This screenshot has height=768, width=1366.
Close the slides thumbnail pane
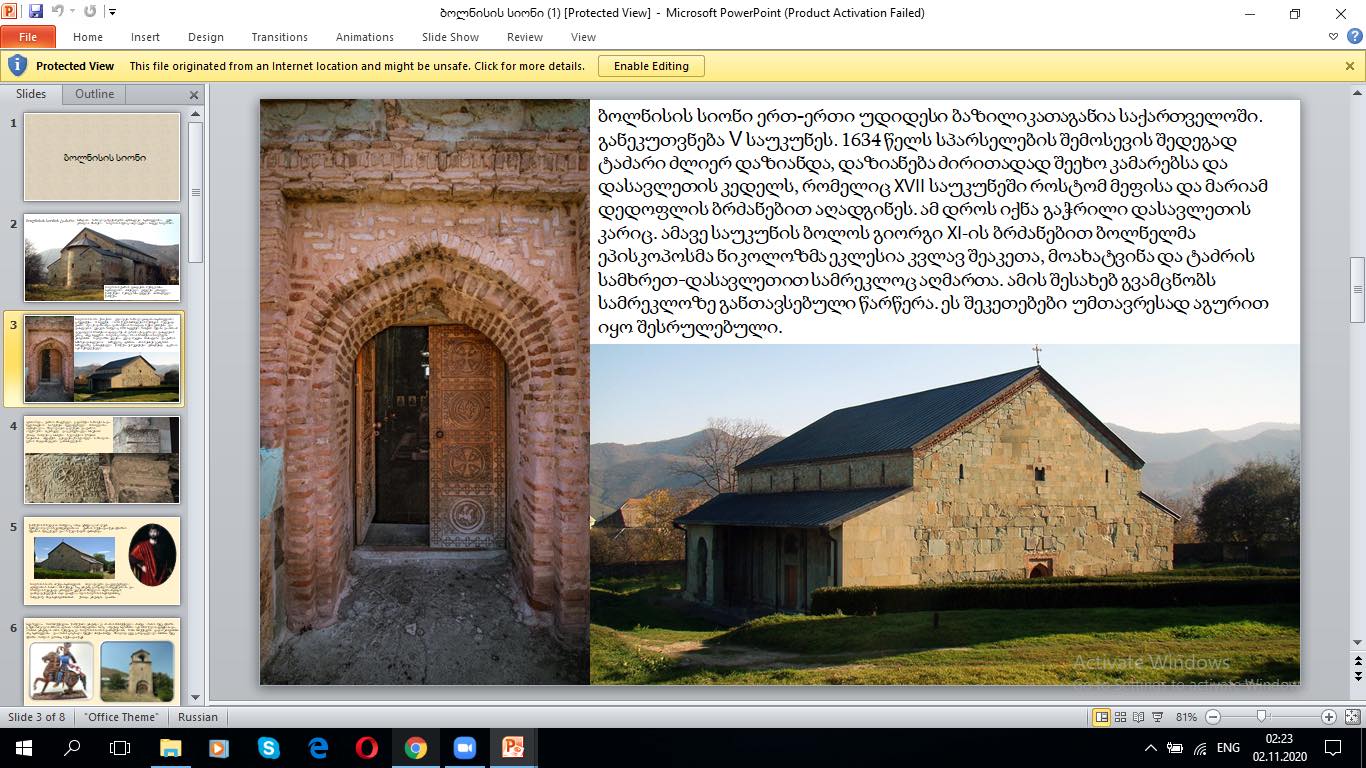click(194, 95)
